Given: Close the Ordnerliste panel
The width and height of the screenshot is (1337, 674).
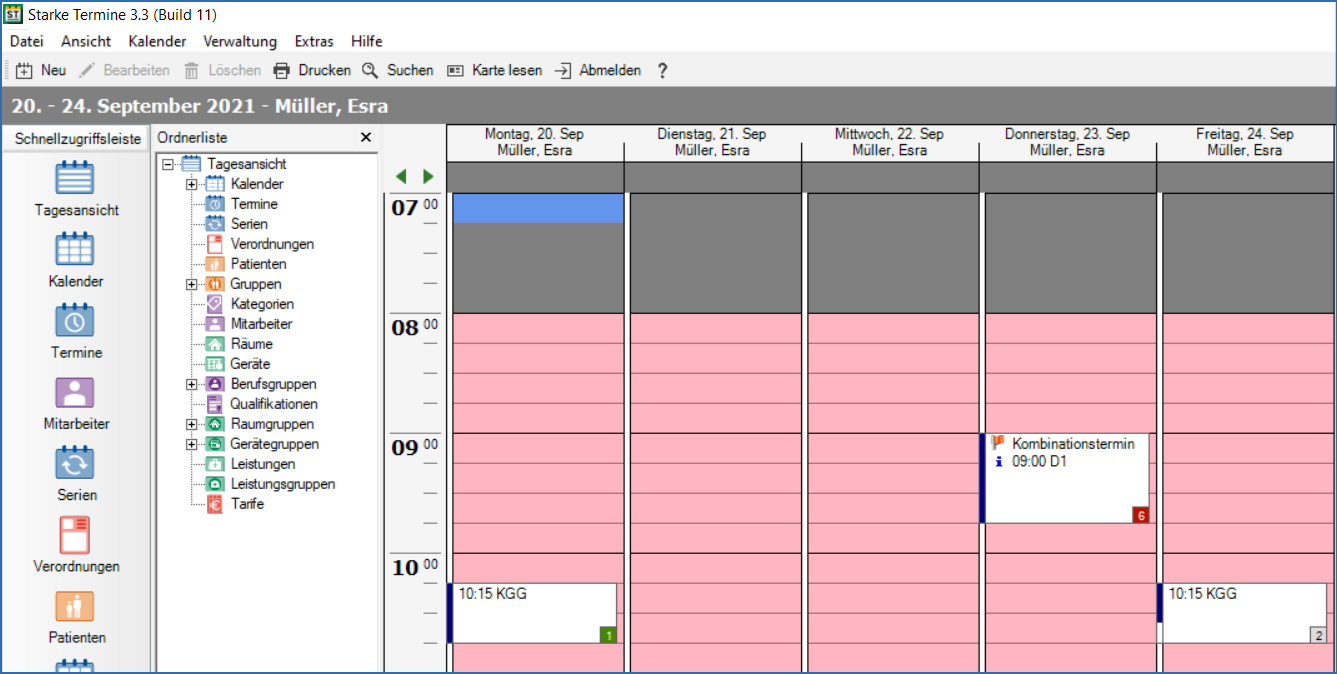Looking at the screenshot, I should tap(366, 137).
